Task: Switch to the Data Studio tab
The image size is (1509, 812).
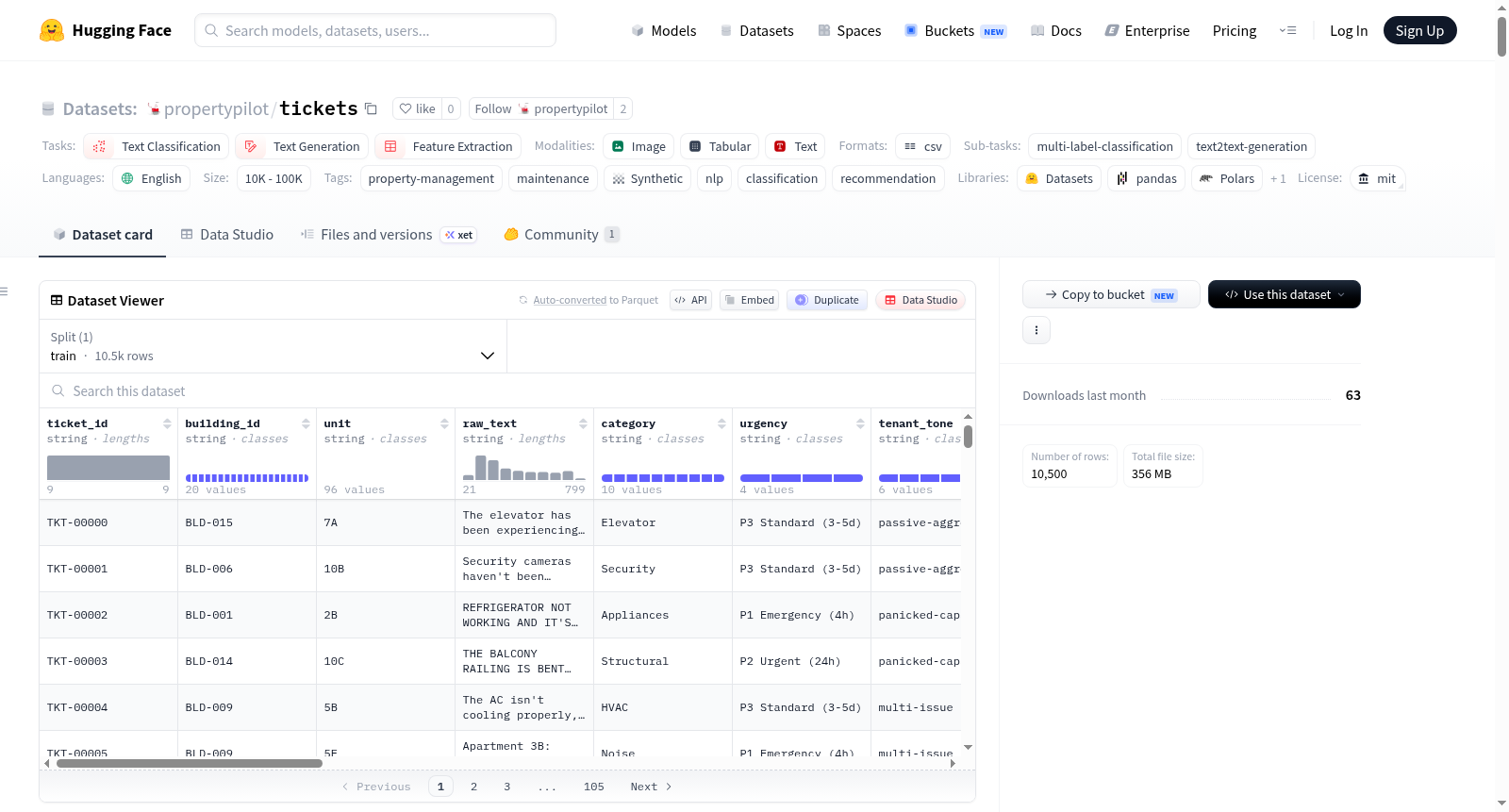Action: pyautogui.click(x=227, y=234)
